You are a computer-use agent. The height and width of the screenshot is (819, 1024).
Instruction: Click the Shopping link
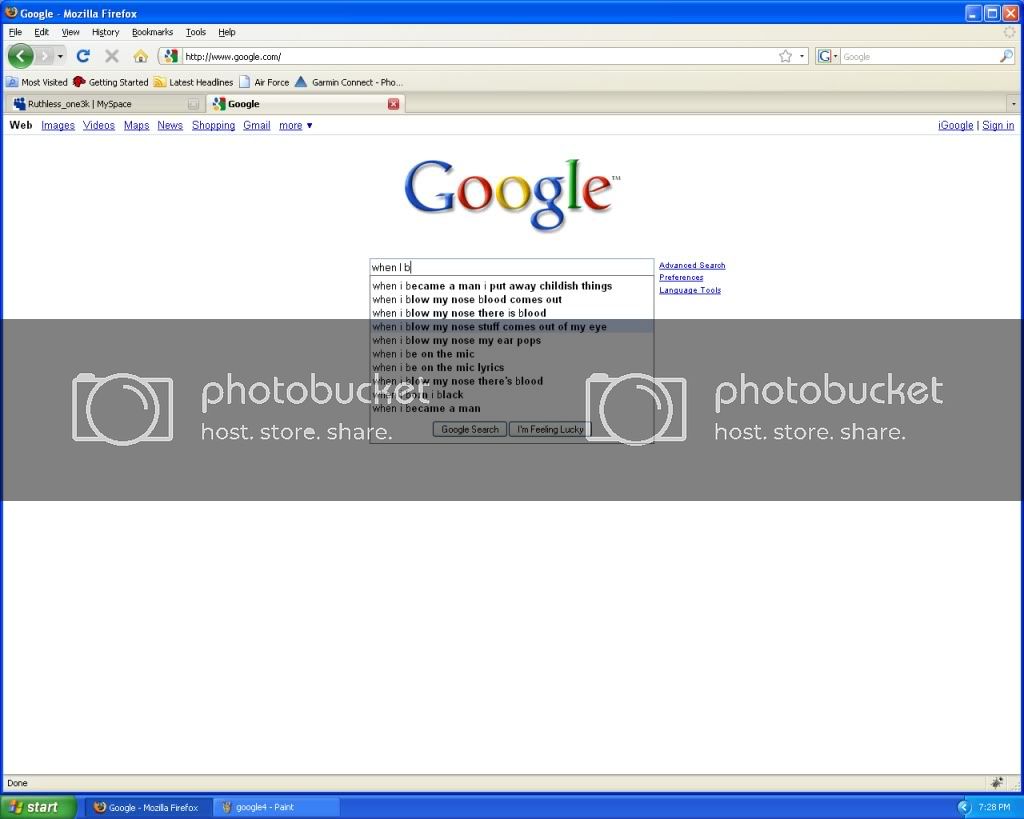tap(213, 125)
